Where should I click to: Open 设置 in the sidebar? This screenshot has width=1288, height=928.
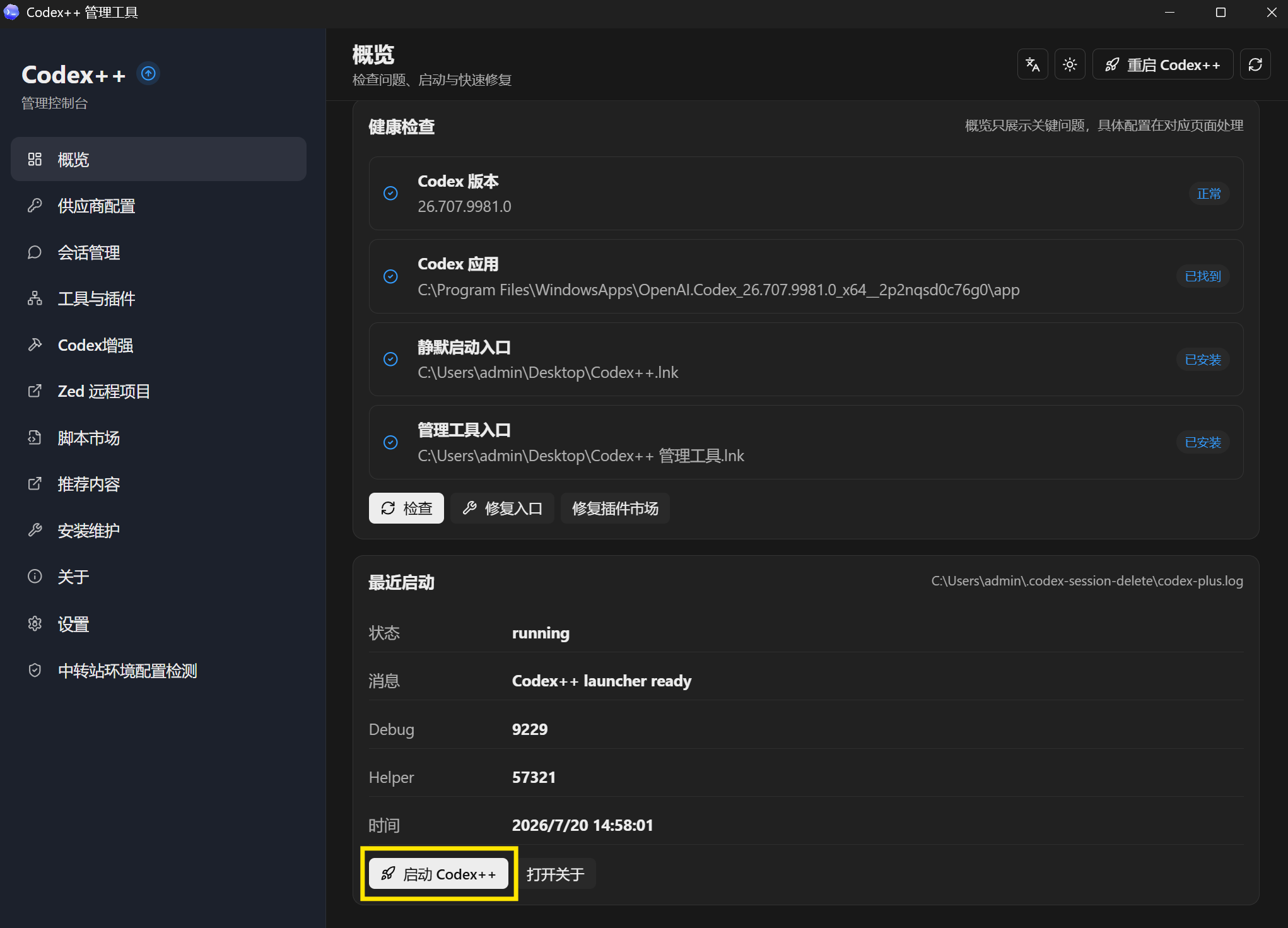tap(158, 624)
